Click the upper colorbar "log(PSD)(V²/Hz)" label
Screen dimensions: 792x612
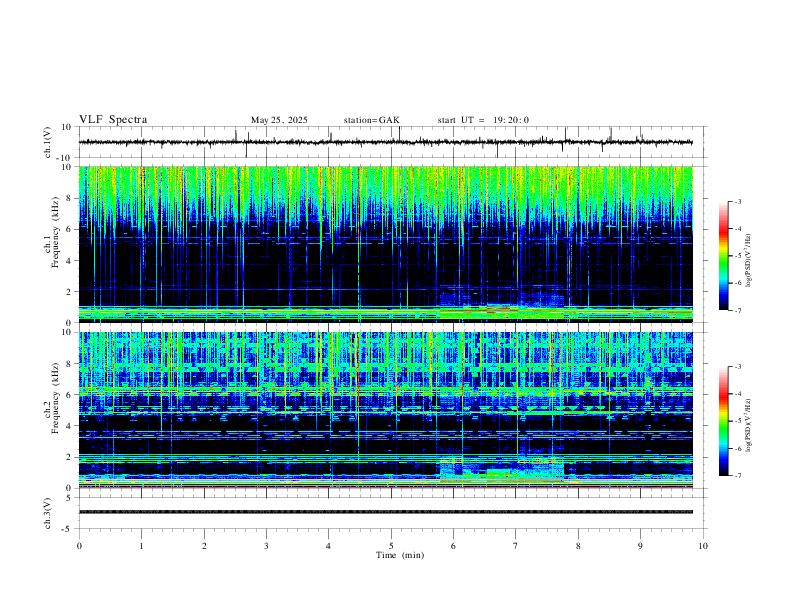[749, 260]
